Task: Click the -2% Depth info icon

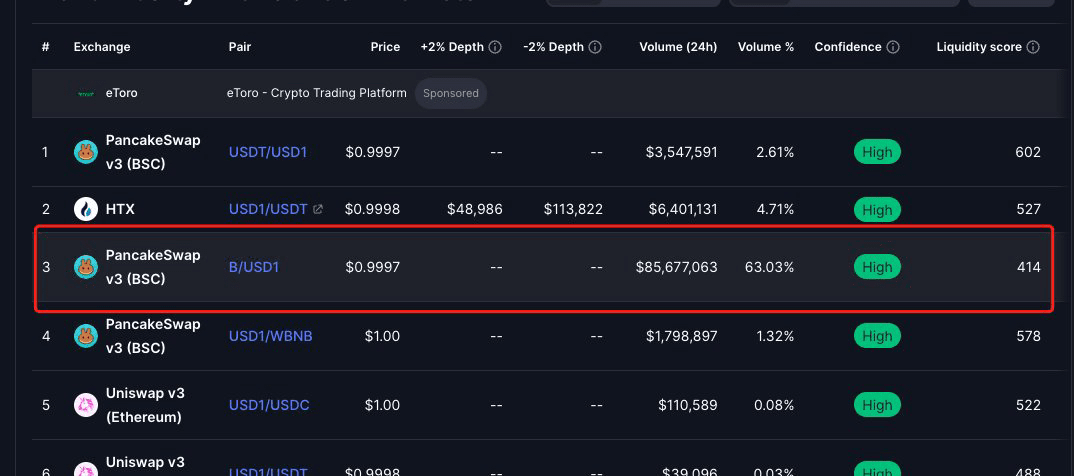Action: [595, 47]
